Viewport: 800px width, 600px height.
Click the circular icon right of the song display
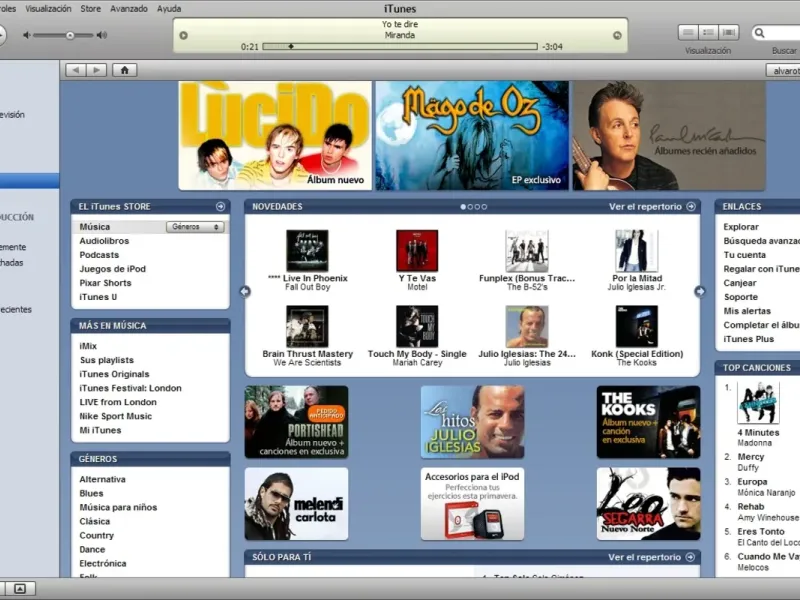[617, 35]
